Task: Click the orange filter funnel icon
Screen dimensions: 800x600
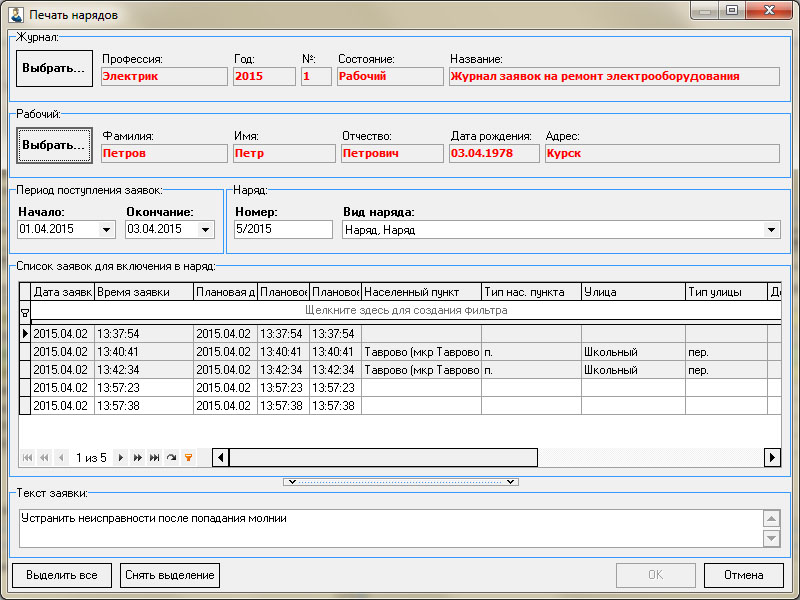Action: tap(187, 457)
